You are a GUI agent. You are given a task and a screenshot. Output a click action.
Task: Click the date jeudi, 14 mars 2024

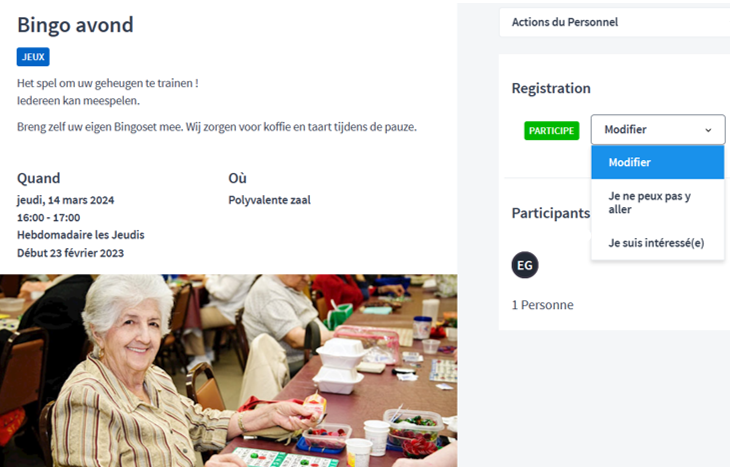tap(66, 200)
